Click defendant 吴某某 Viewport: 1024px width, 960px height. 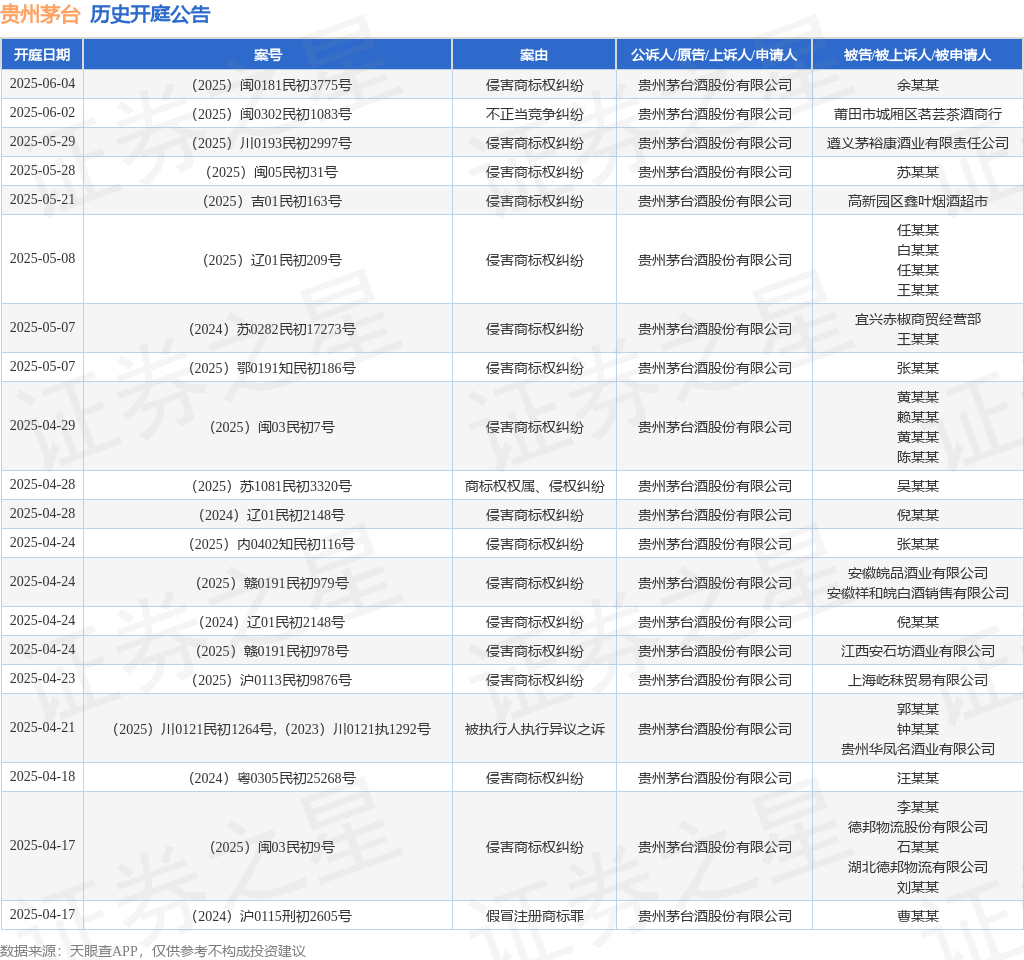tap(918, 487)
